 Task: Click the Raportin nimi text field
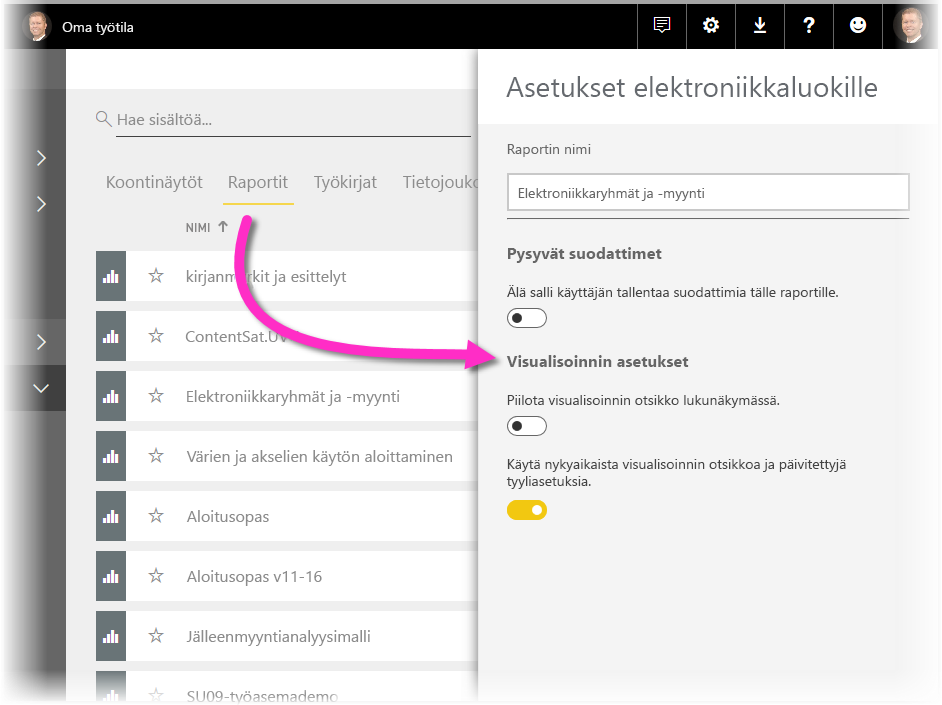point(707,192)
